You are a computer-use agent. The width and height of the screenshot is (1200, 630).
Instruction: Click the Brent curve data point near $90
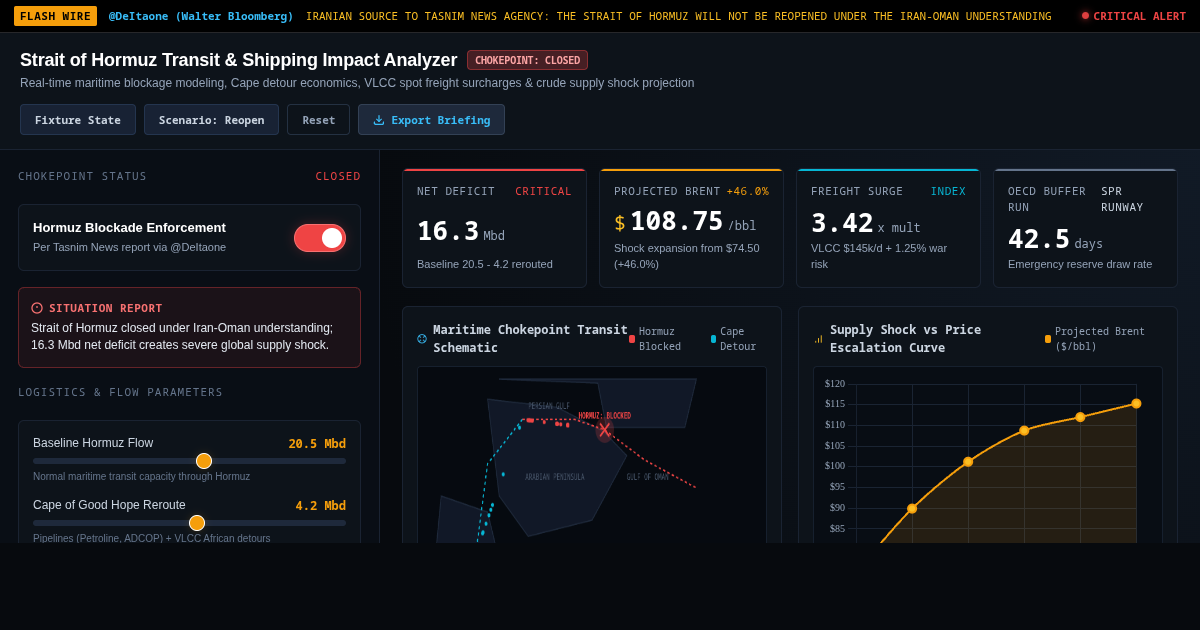pos(912,509)
